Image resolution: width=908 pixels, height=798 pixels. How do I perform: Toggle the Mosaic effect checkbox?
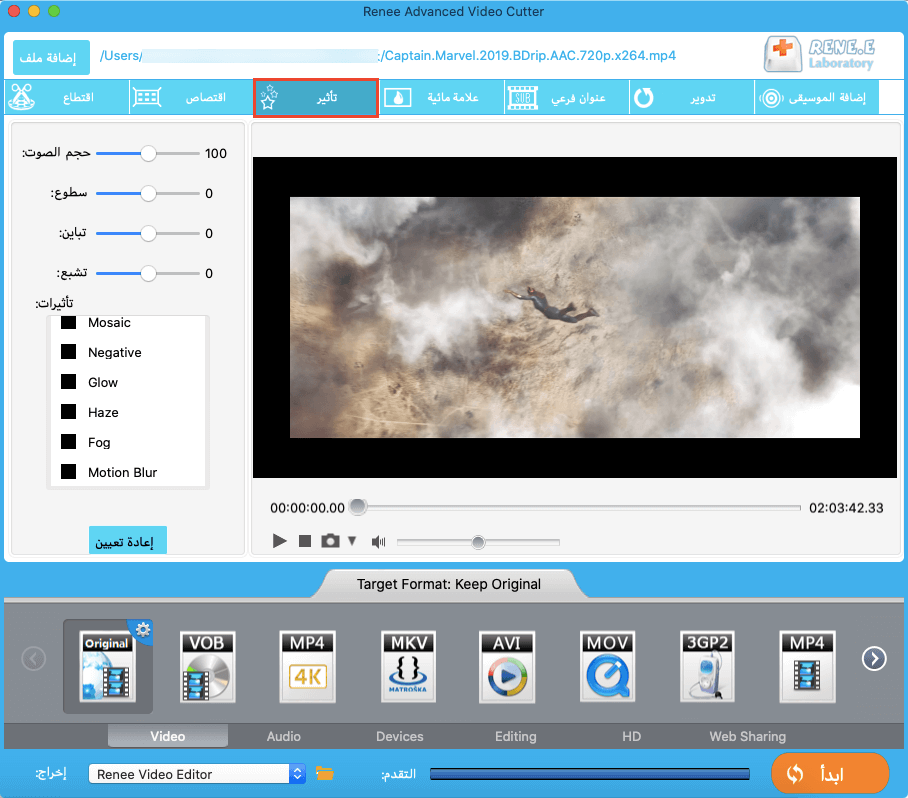pos(69,322)
